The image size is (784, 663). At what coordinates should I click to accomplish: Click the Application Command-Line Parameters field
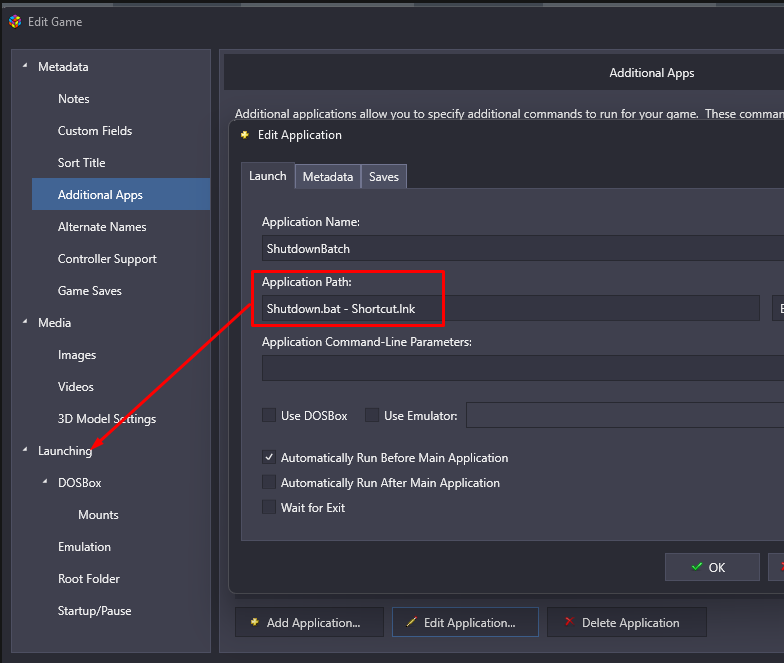point(520,368)
